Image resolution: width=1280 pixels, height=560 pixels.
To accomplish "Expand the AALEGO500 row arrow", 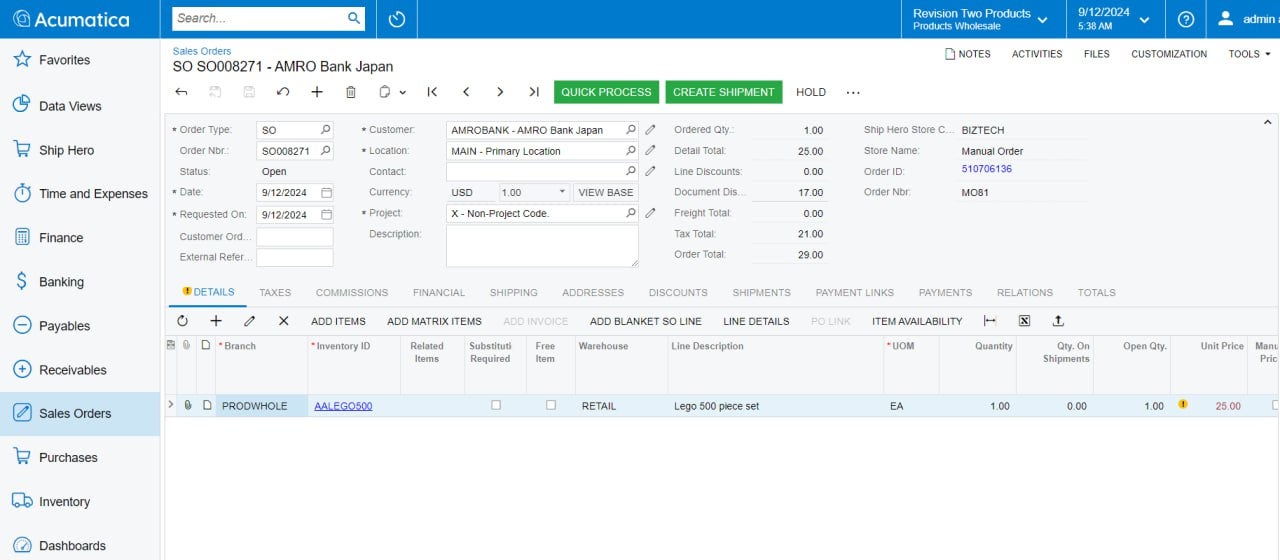I will click(x=170, y=405).
